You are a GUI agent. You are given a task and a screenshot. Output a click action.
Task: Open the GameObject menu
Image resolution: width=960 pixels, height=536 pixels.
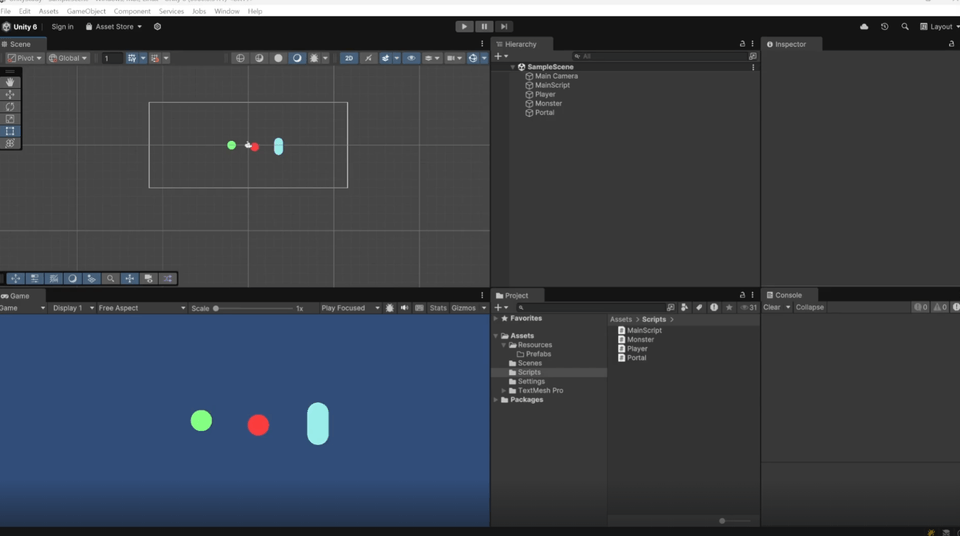click(x=86, y=11)
